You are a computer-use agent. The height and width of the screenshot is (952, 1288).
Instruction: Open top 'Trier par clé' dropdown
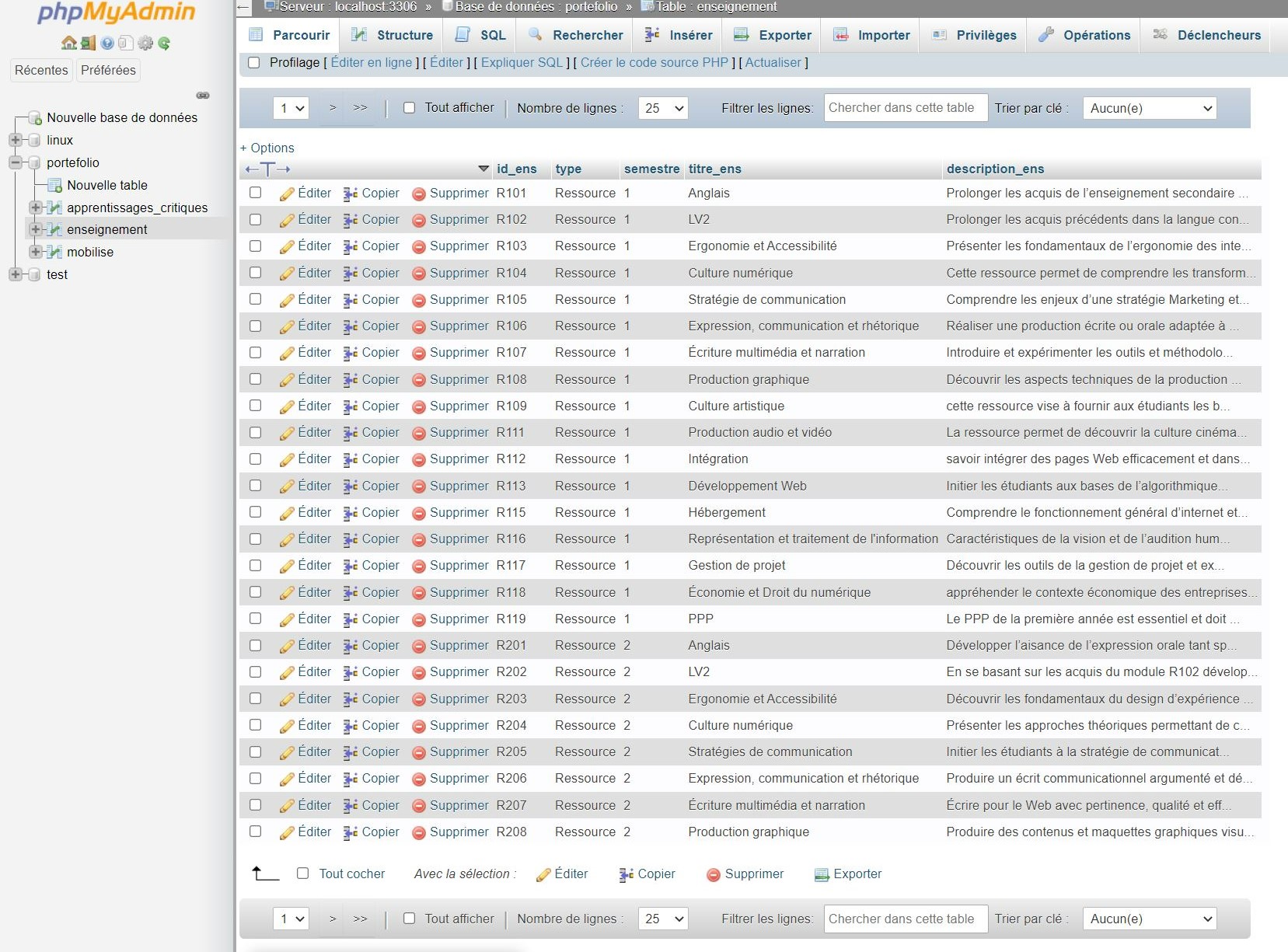[x=1149, y=108]
